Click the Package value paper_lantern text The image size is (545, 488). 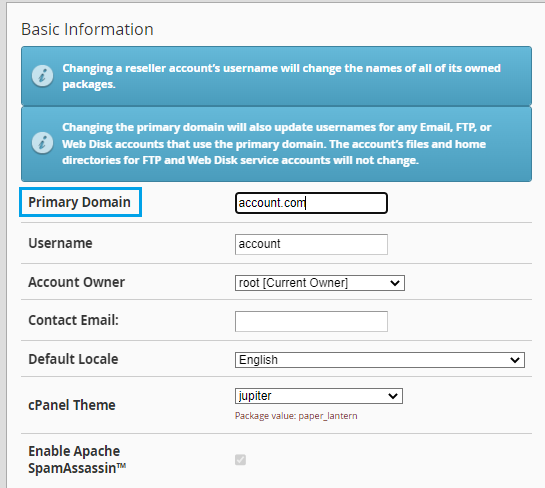[x=296, y=416]
